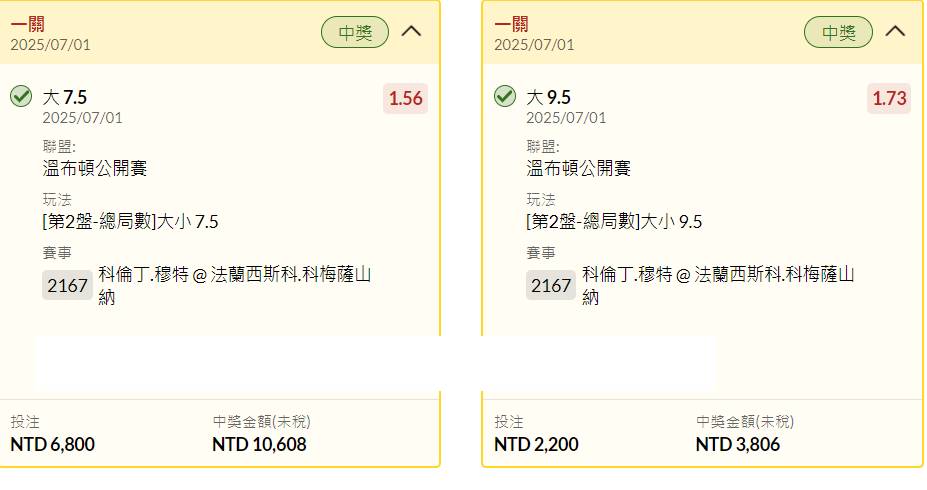Click green checkmark beside 大 7.5

coord(21,96)
